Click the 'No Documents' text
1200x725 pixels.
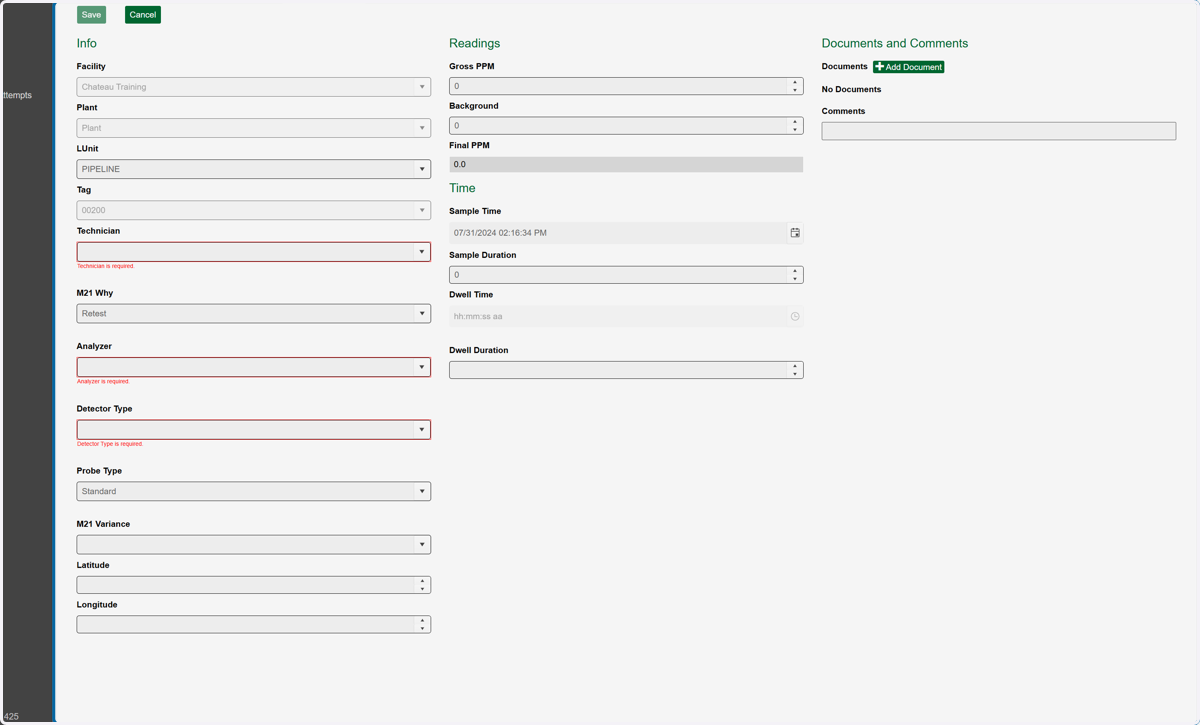tap(851, 89)
